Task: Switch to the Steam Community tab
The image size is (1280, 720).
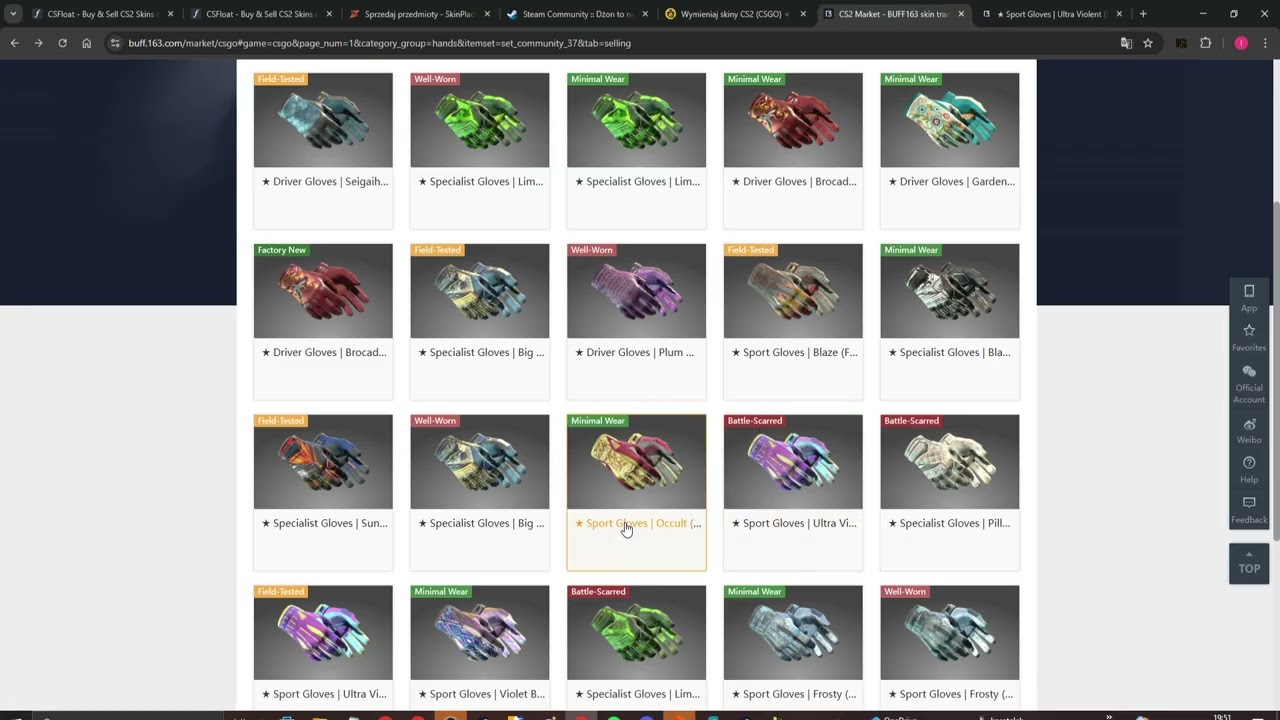Action: 576,14
